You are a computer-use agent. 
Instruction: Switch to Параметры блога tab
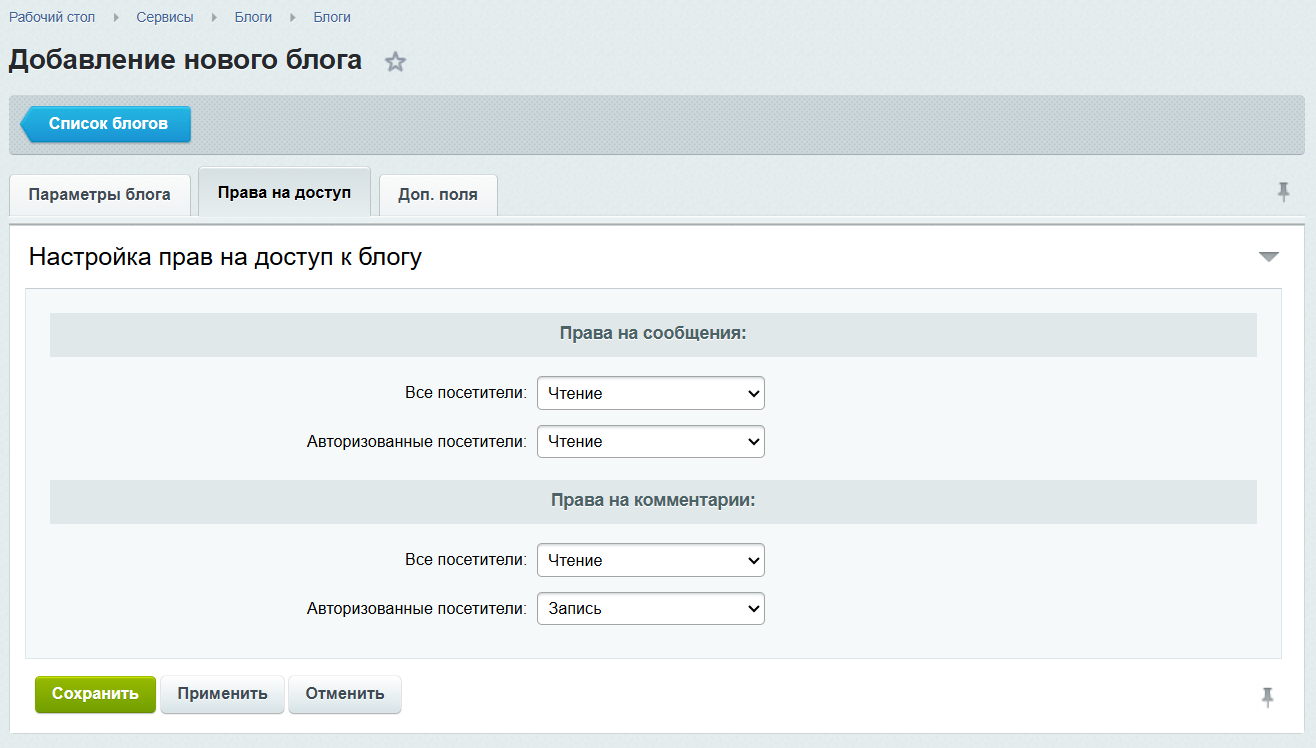pos(100,195)
